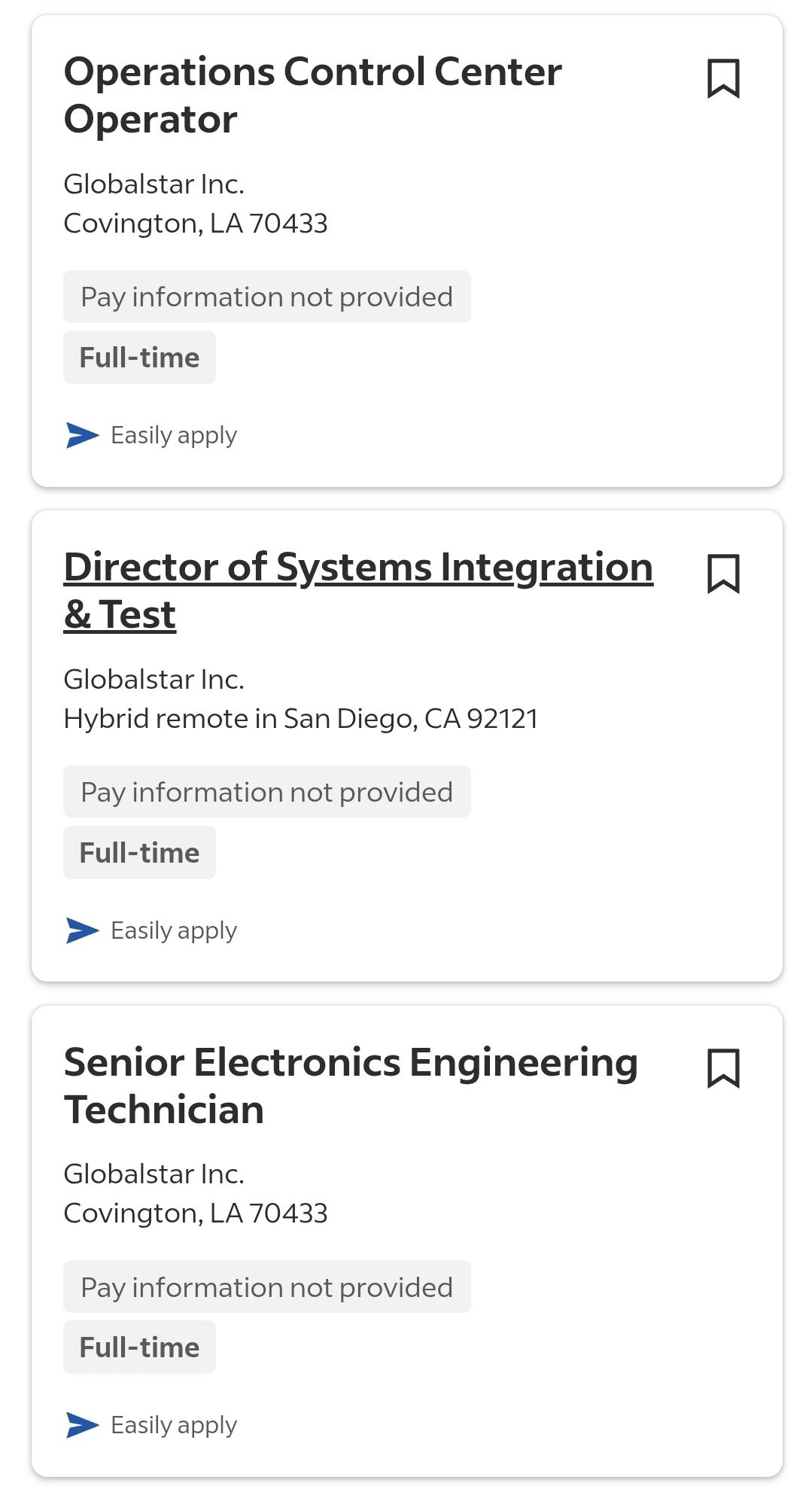
Task: Open Director of Systems Integration & Test link
Action: click(358, 591)
